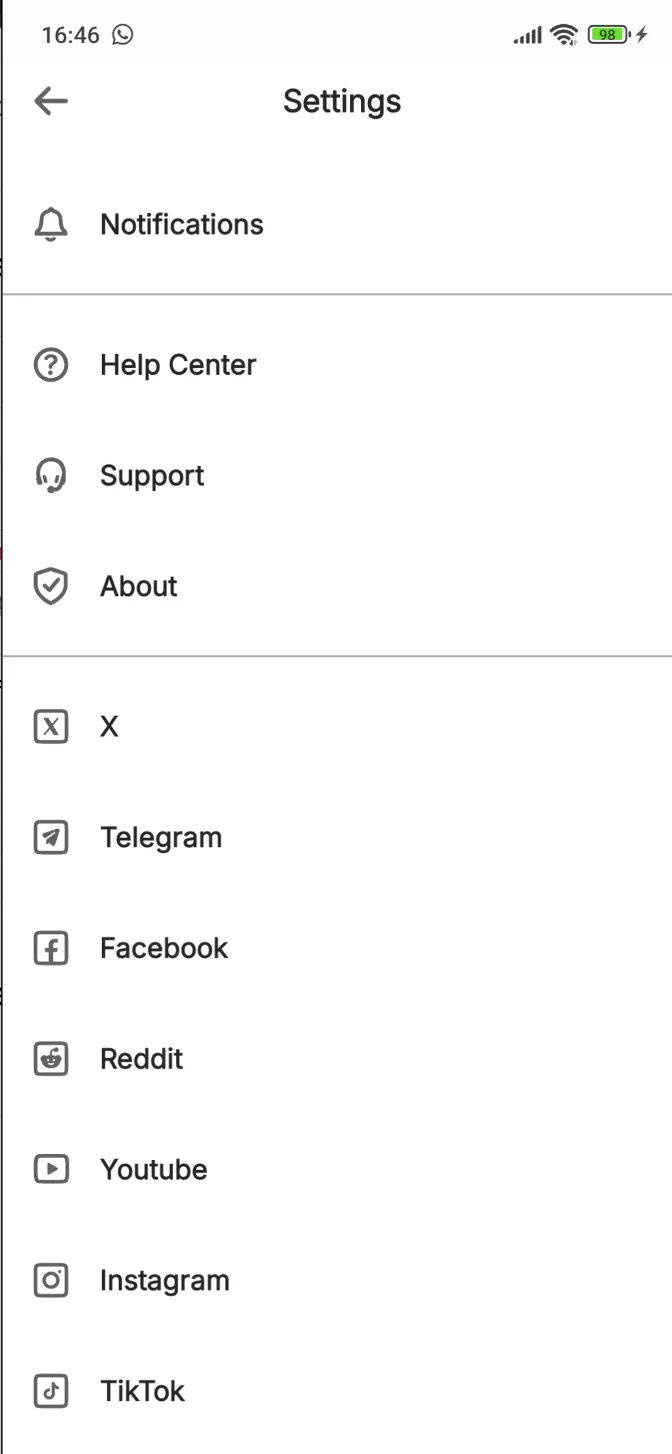This screenshot has height=1454, width=672.
Task: Tap the Notifications bell icon
Action: [x=51, y=225]
